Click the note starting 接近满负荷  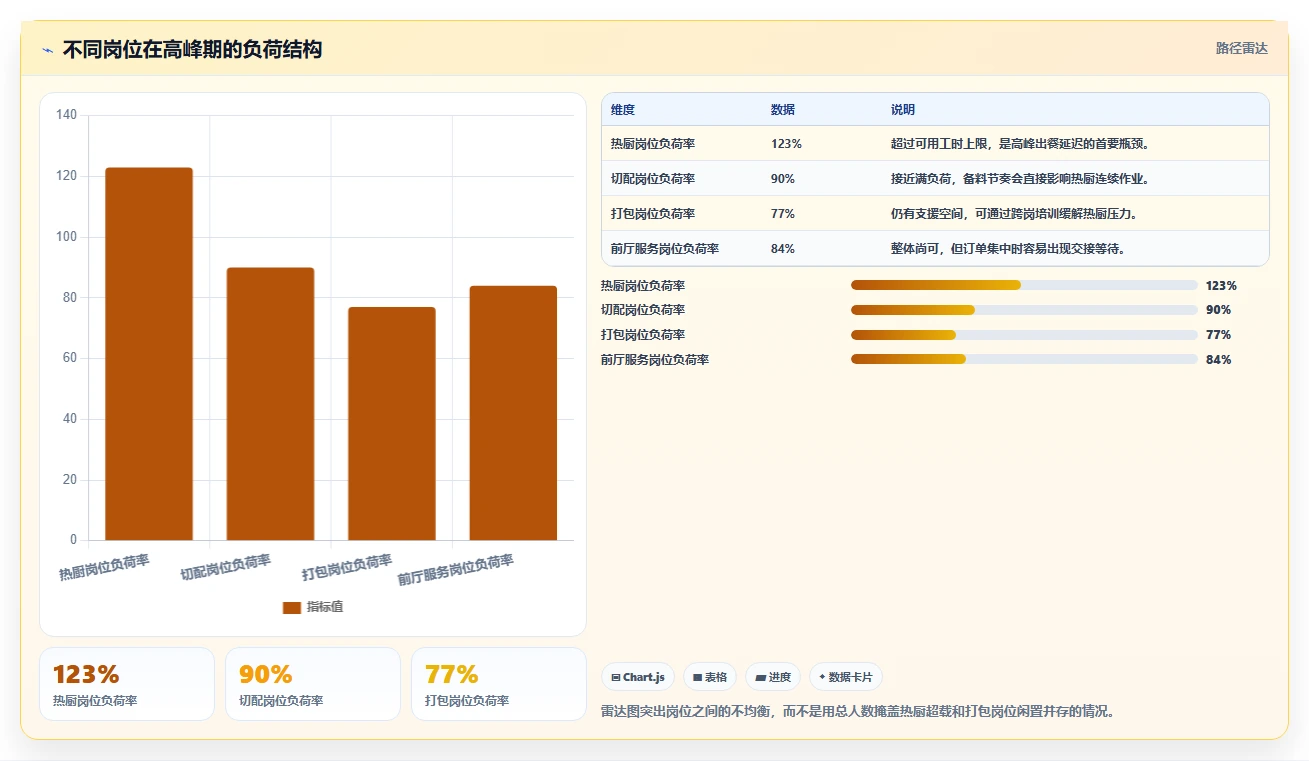click(1020, 179)
